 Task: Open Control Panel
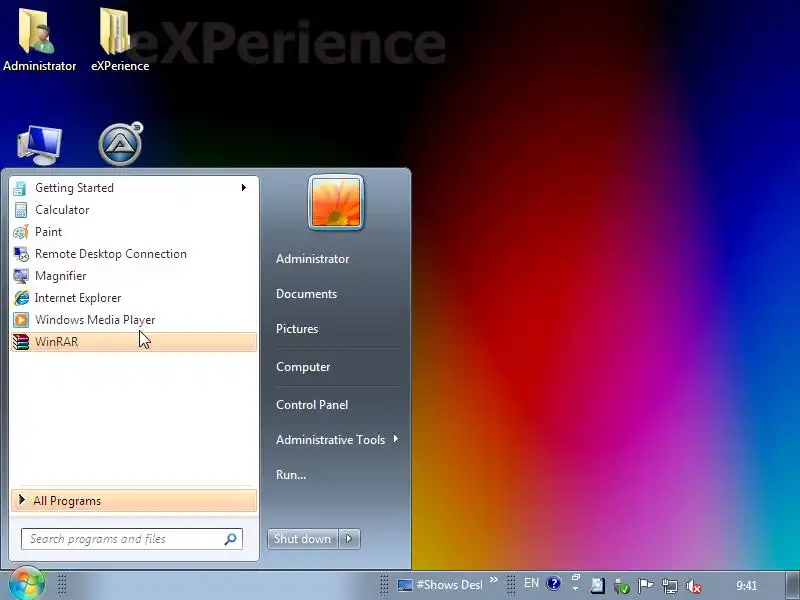[x=312, y=405]
